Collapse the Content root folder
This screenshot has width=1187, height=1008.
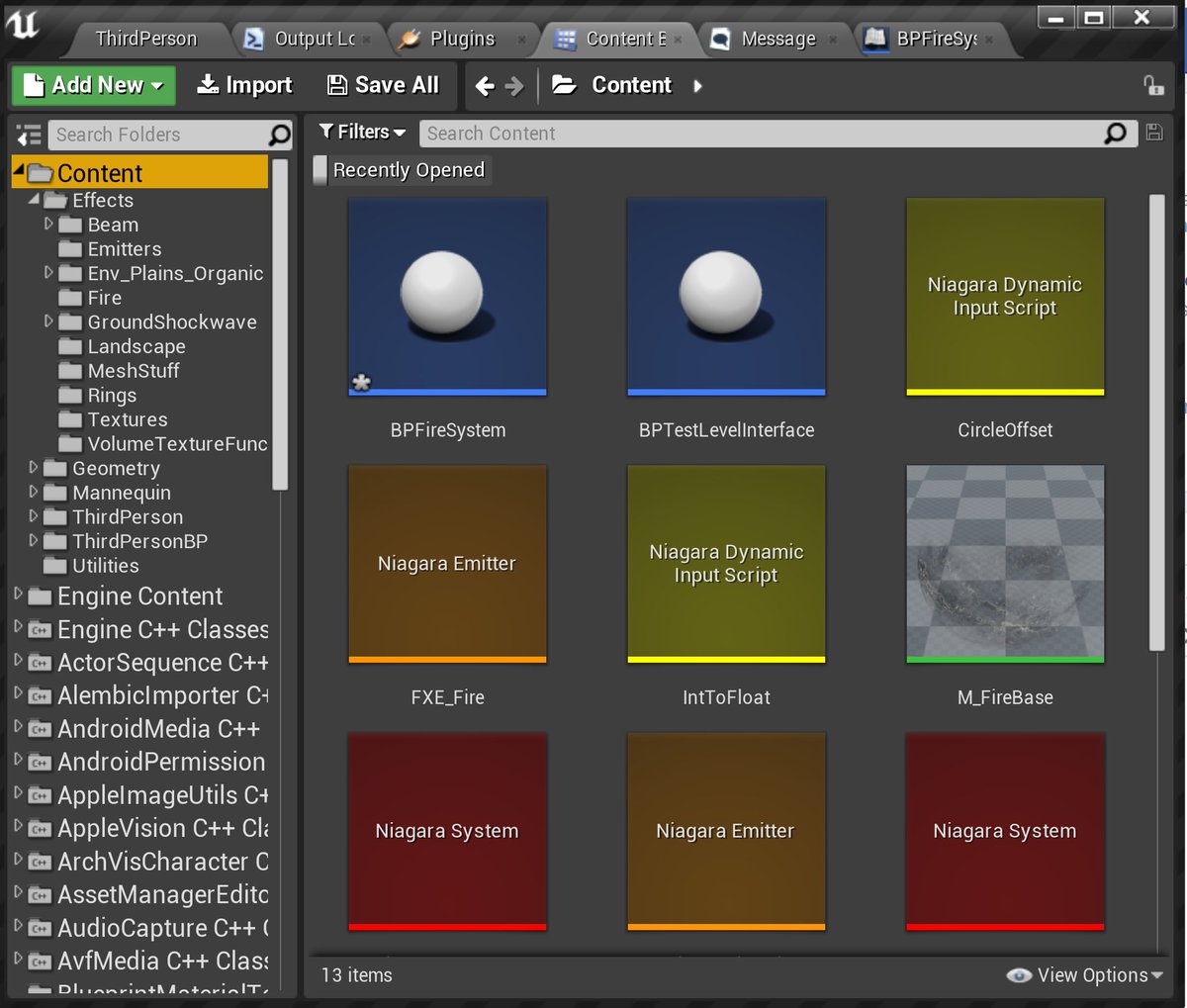pos(19,171)
